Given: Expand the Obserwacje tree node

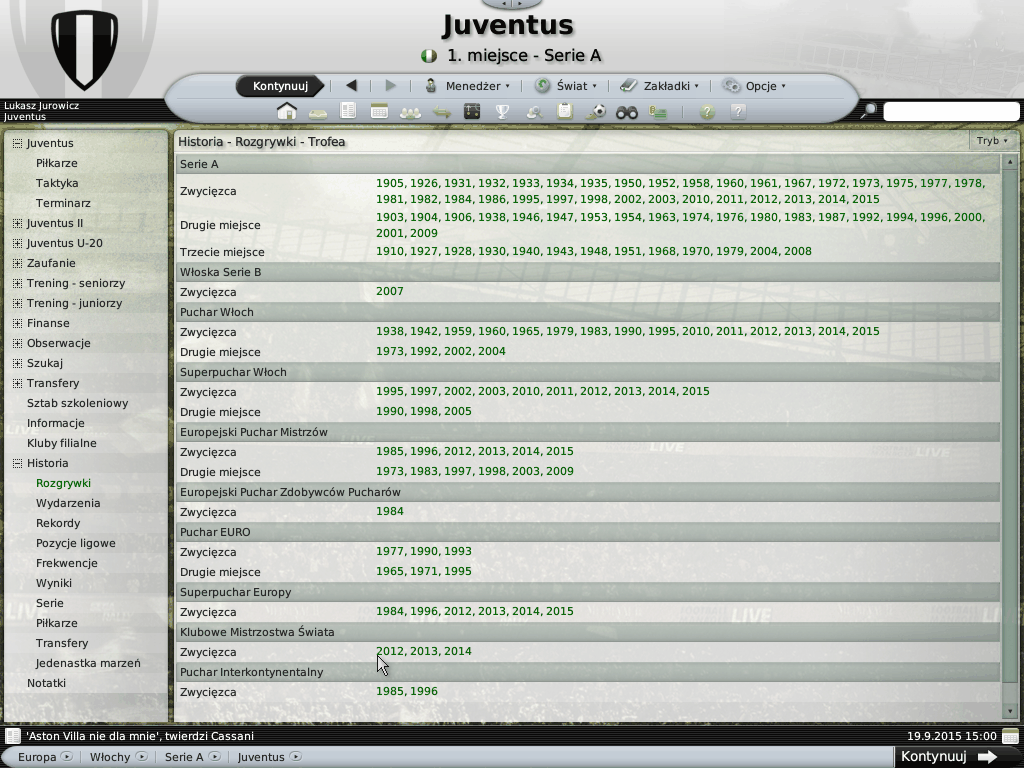Looking at the screenshot, I should point(17,344).
